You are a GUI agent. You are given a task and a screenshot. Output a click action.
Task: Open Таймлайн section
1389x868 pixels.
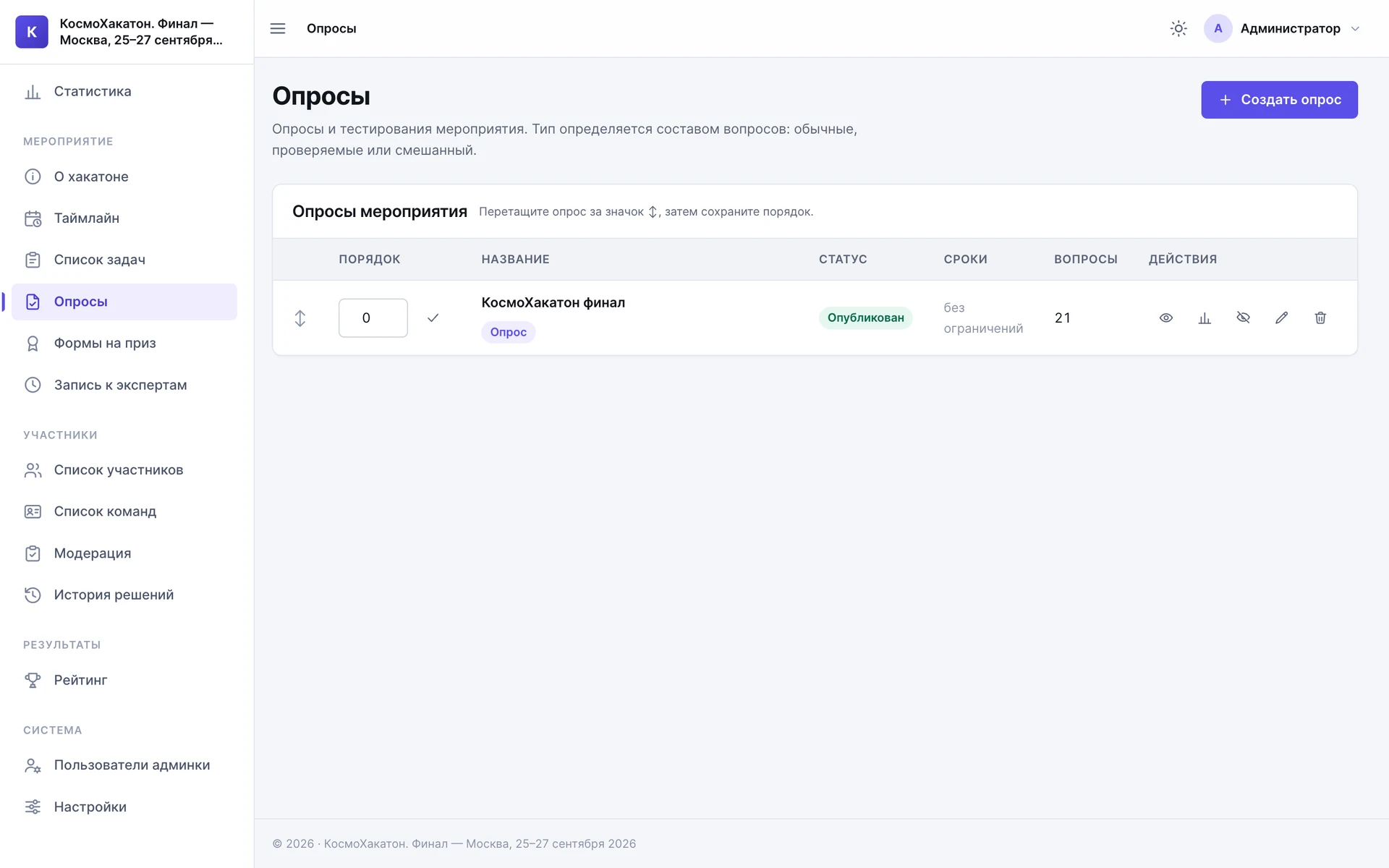124,218
